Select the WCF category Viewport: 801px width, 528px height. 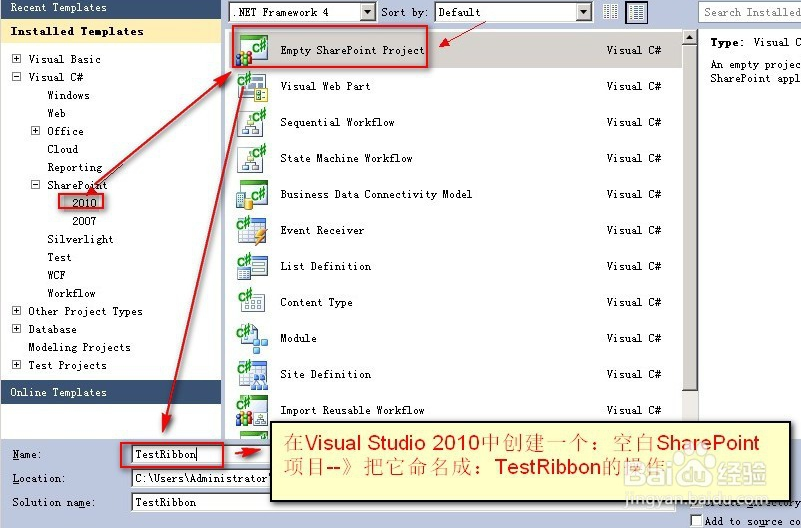click(x=56, y=275)
